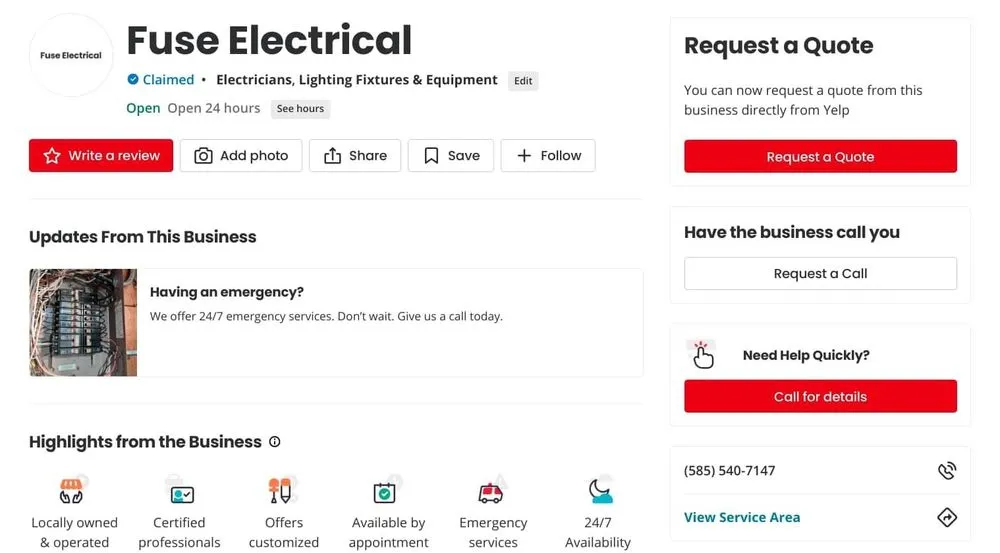Share this business page
This screenshot has height=553, width=1000.
pos(355,156)
